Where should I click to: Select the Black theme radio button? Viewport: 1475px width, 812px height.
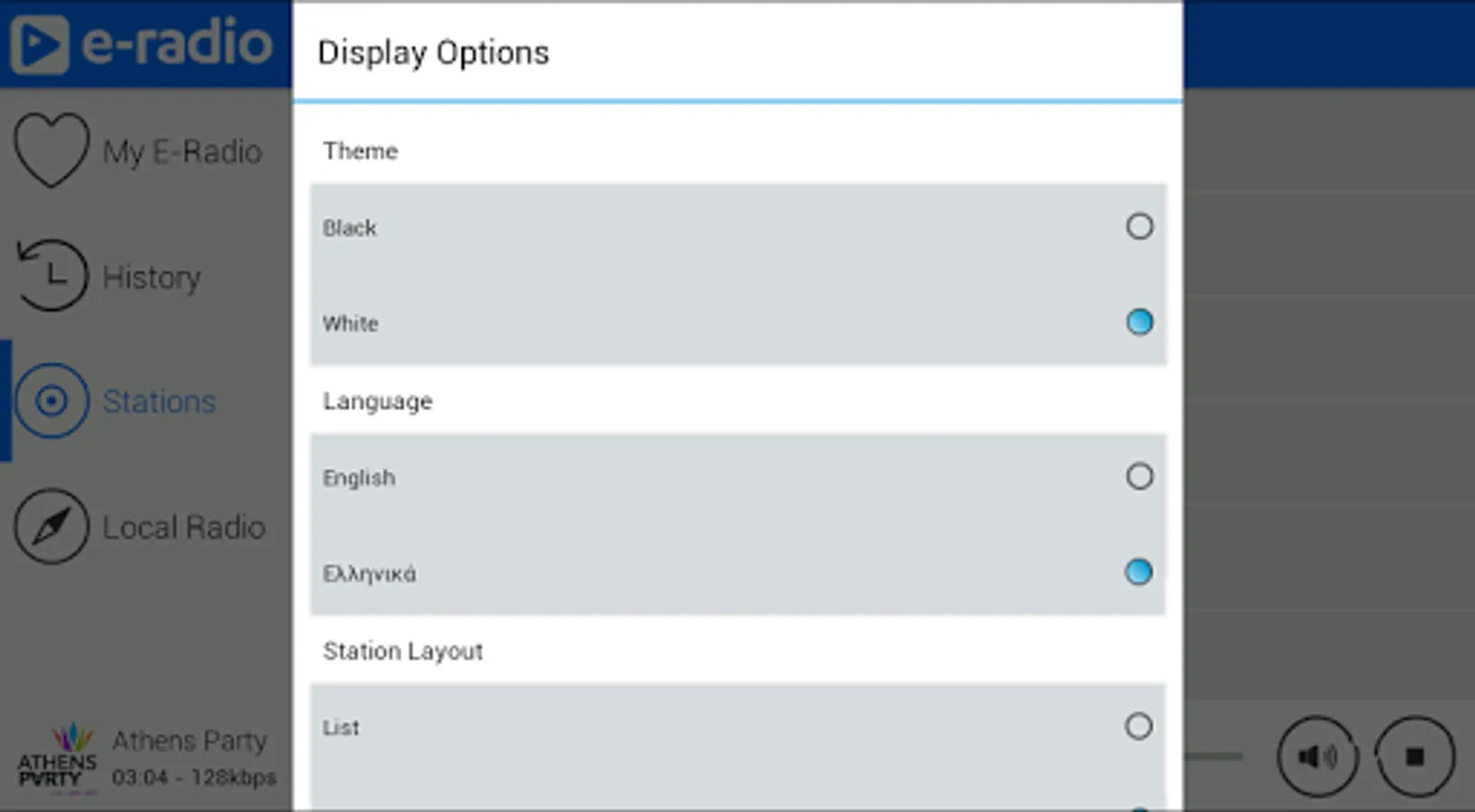(x=1139, y=226)
